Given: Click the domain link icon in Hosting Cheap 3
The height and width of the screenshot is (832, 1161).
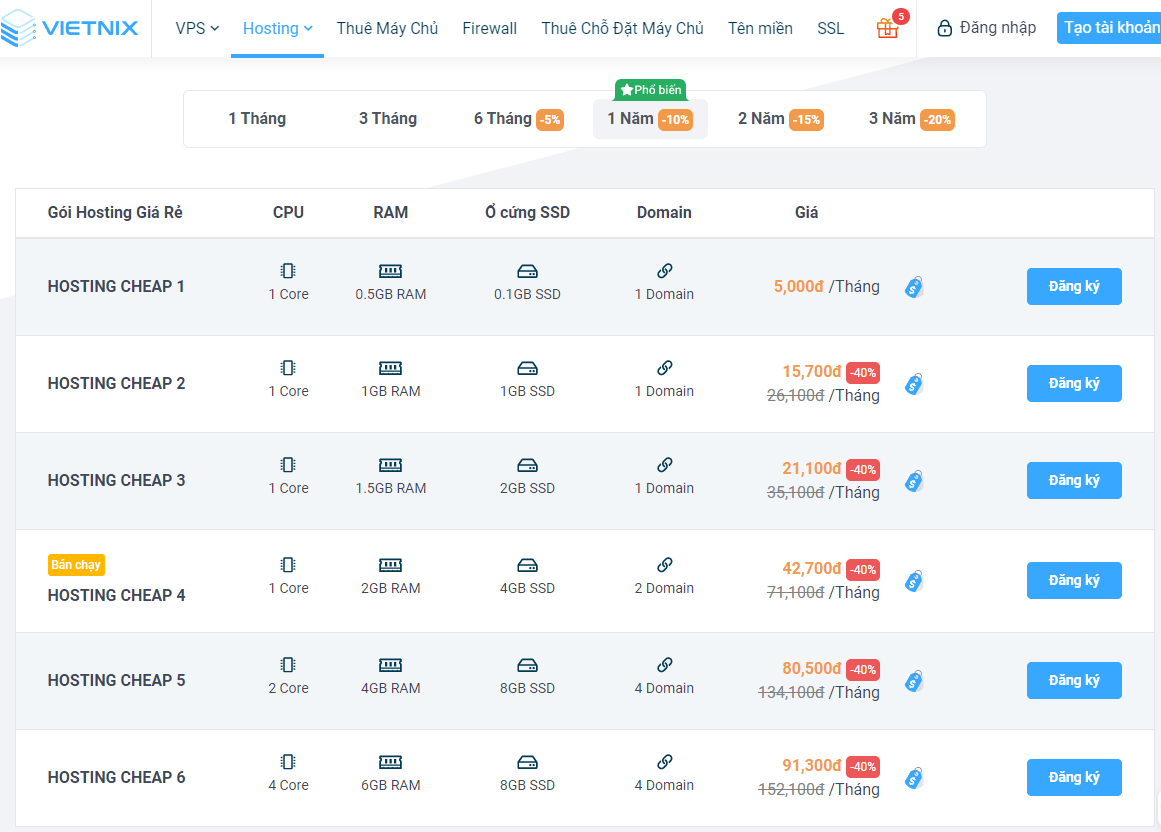Looking at the screenshot, I should click(664, 464).
